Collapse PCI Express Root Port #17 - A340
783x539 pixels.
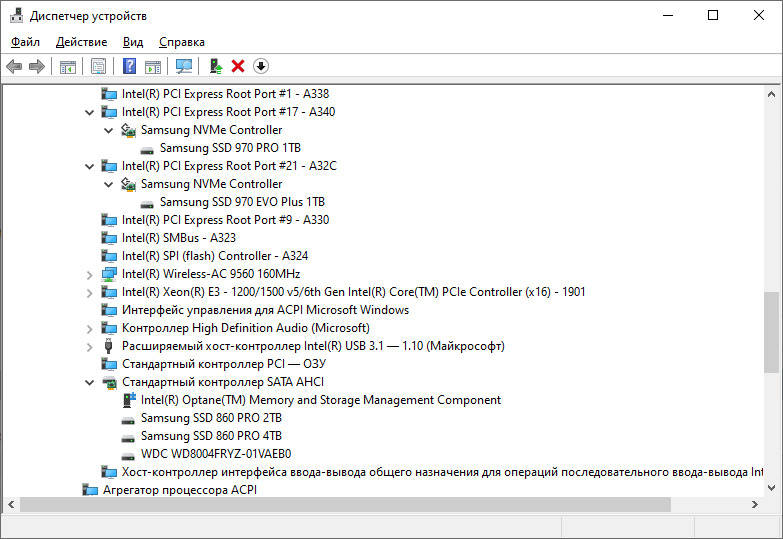(89, 112)
